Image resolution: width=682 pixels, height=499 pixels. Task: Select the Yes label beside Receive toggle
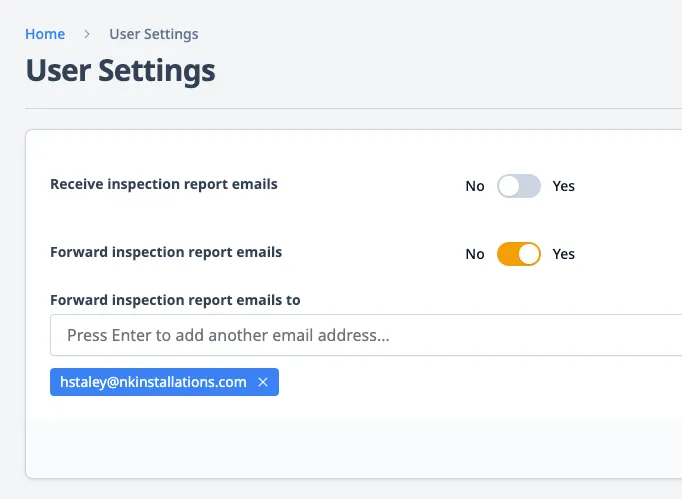(x=564, y=186)
